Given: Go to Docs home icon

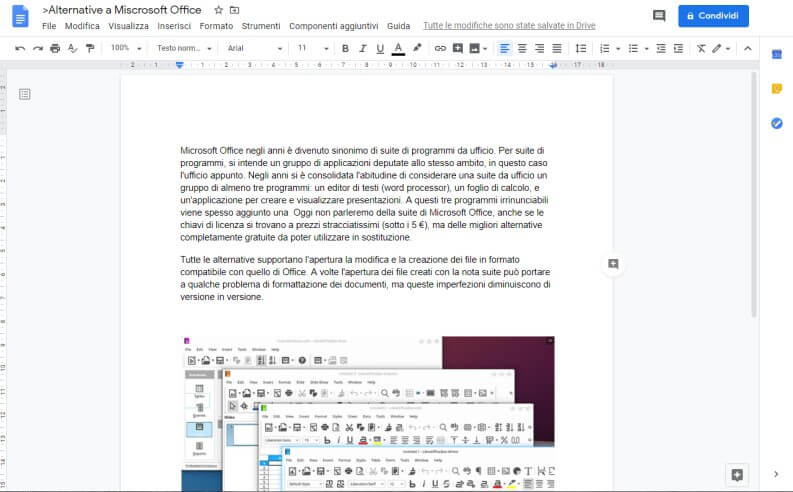Looking at the screenshot, I should click(x=20, y=16).
